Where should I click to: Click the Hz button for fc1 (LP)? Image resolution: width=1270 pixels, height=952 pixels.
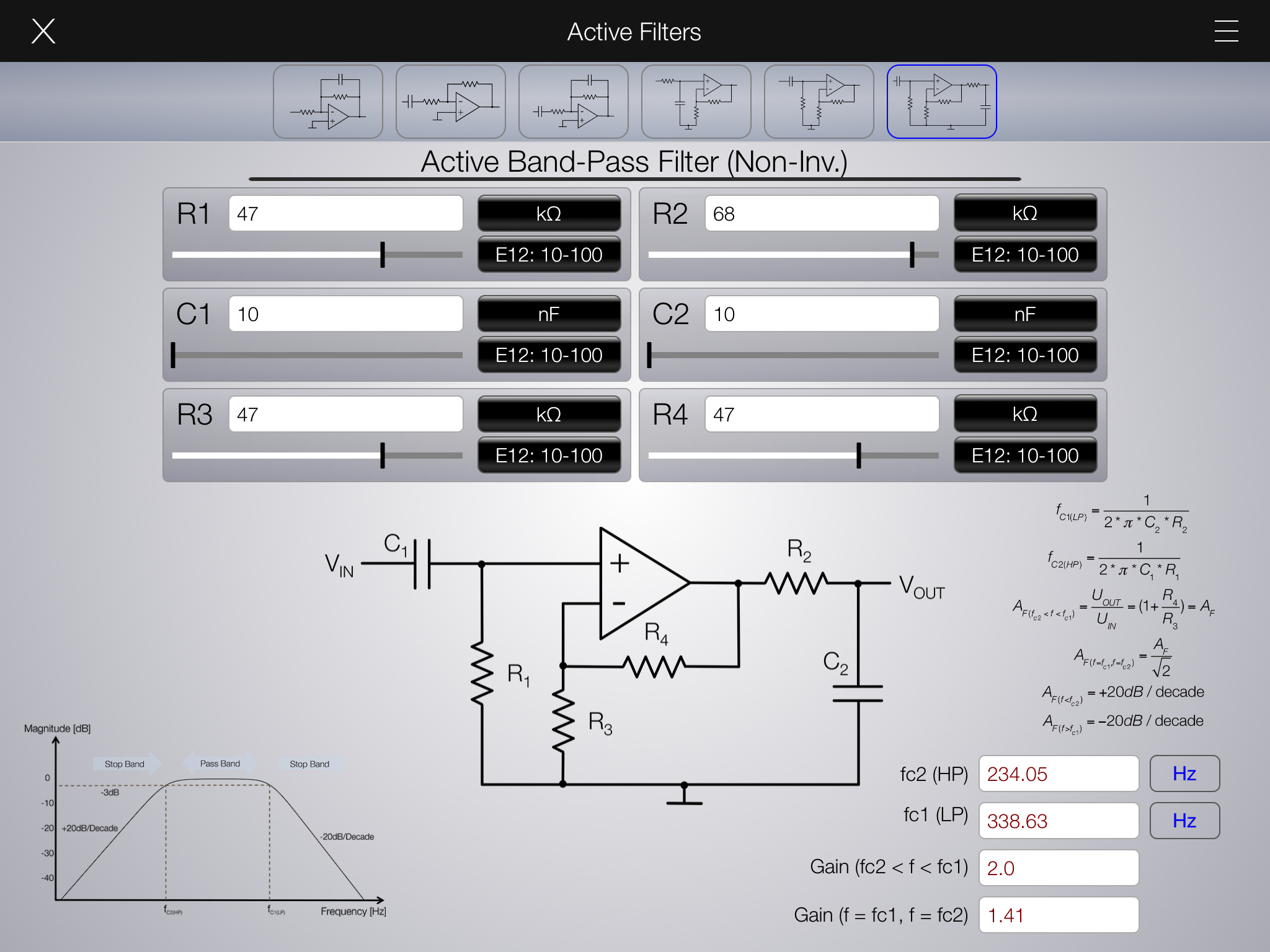1184,821
